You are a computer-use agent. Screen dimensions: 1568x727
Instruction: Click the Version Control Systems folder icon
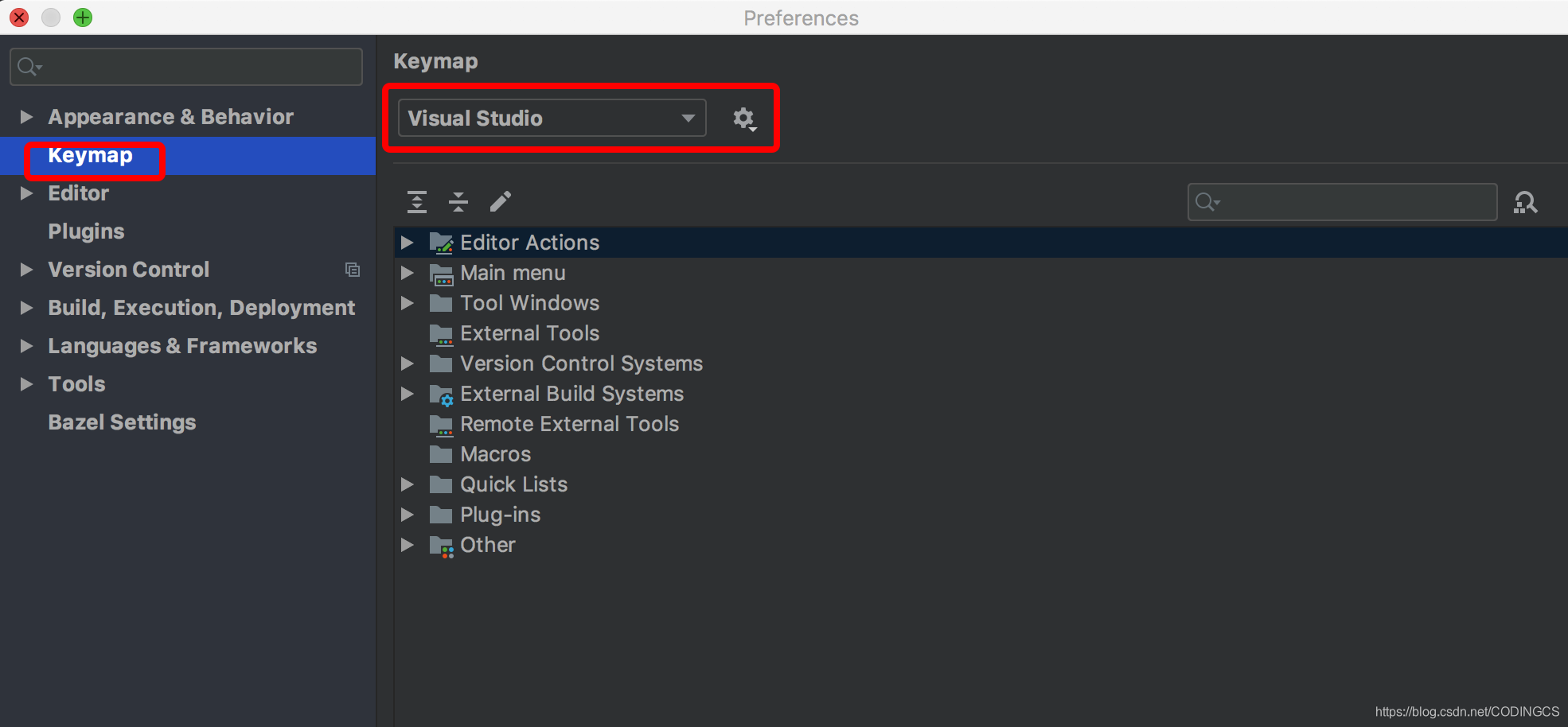click(x=441, y=363)
